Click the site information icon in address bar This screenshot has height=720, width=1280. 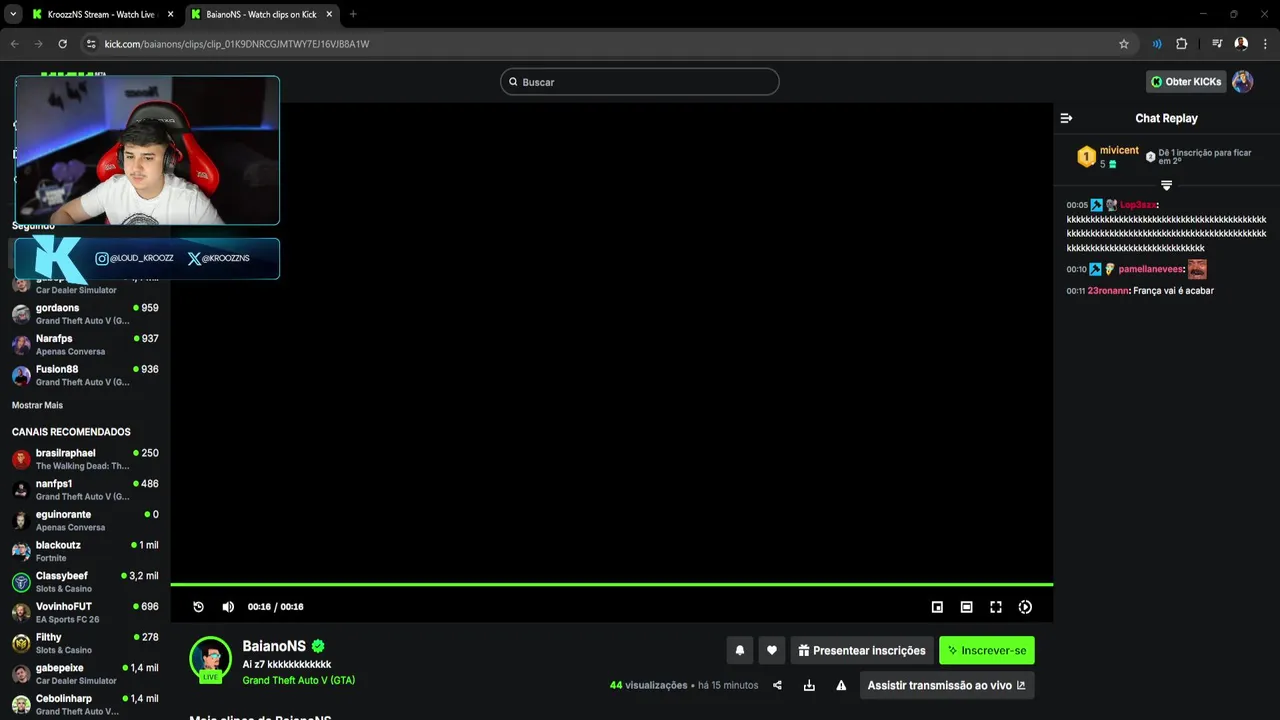coord(91,44)
